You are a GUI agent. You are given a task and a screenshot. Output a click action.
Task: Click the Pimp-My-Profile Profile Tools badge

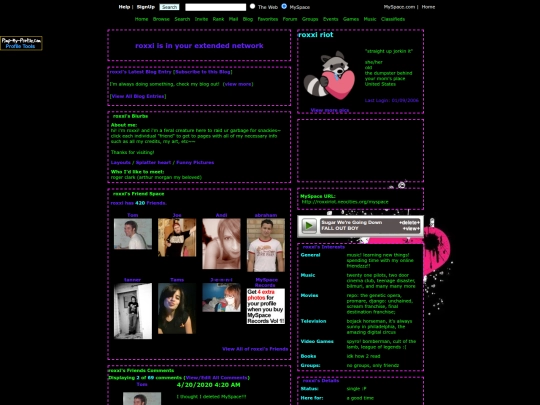21,43
